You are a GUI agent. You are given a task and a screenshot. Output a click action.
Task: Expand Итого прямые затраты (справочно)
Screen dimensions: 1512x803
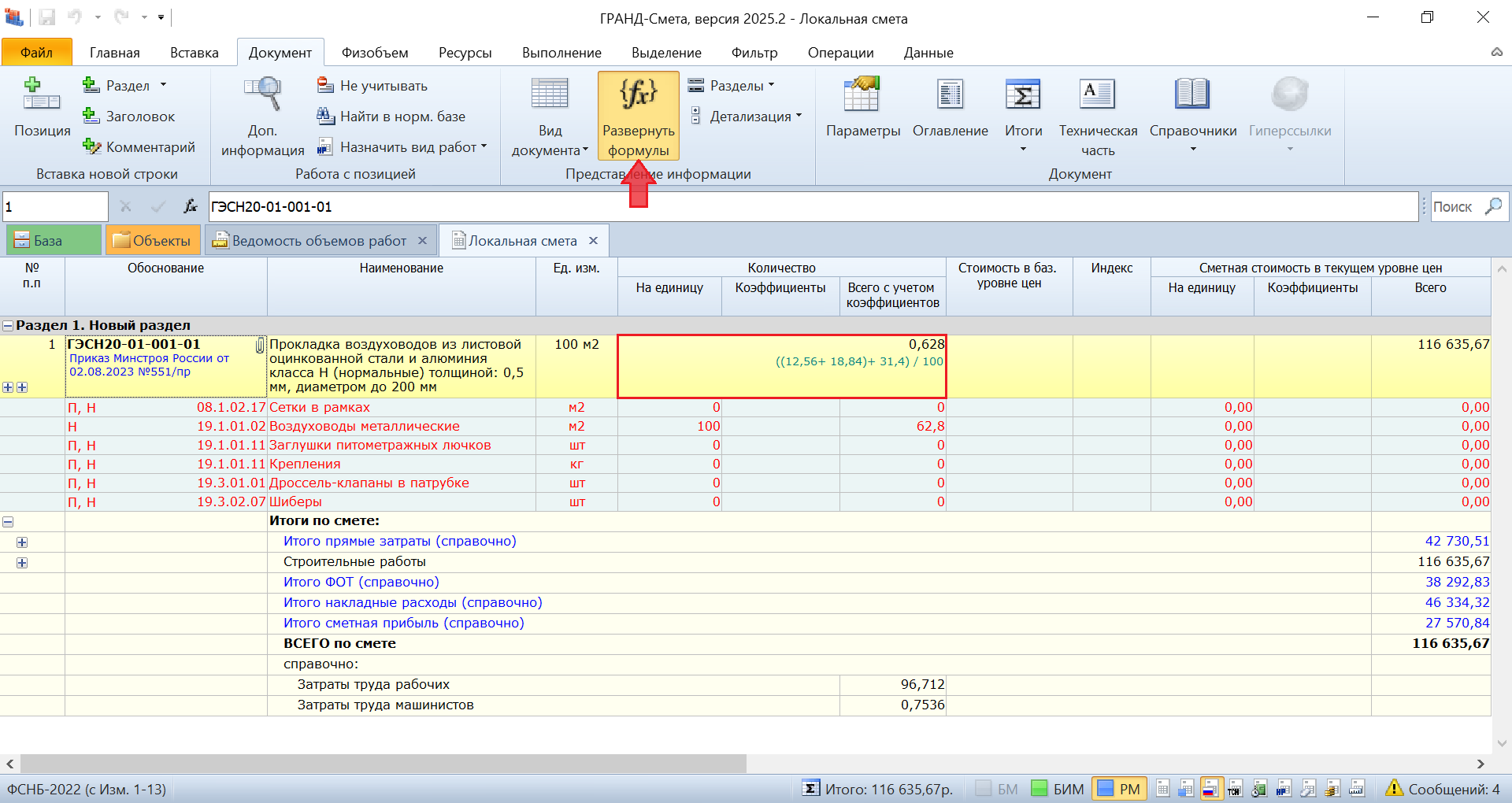[x=22, y=542]
